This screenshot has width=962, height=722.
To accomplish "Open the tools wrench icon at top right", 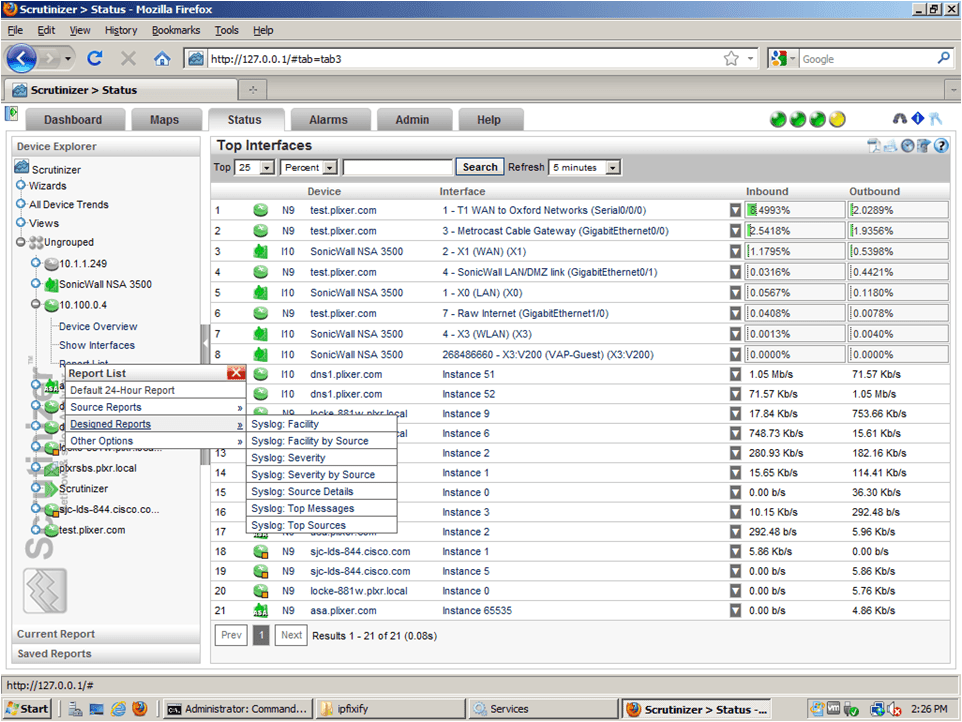I will (935, 119).
